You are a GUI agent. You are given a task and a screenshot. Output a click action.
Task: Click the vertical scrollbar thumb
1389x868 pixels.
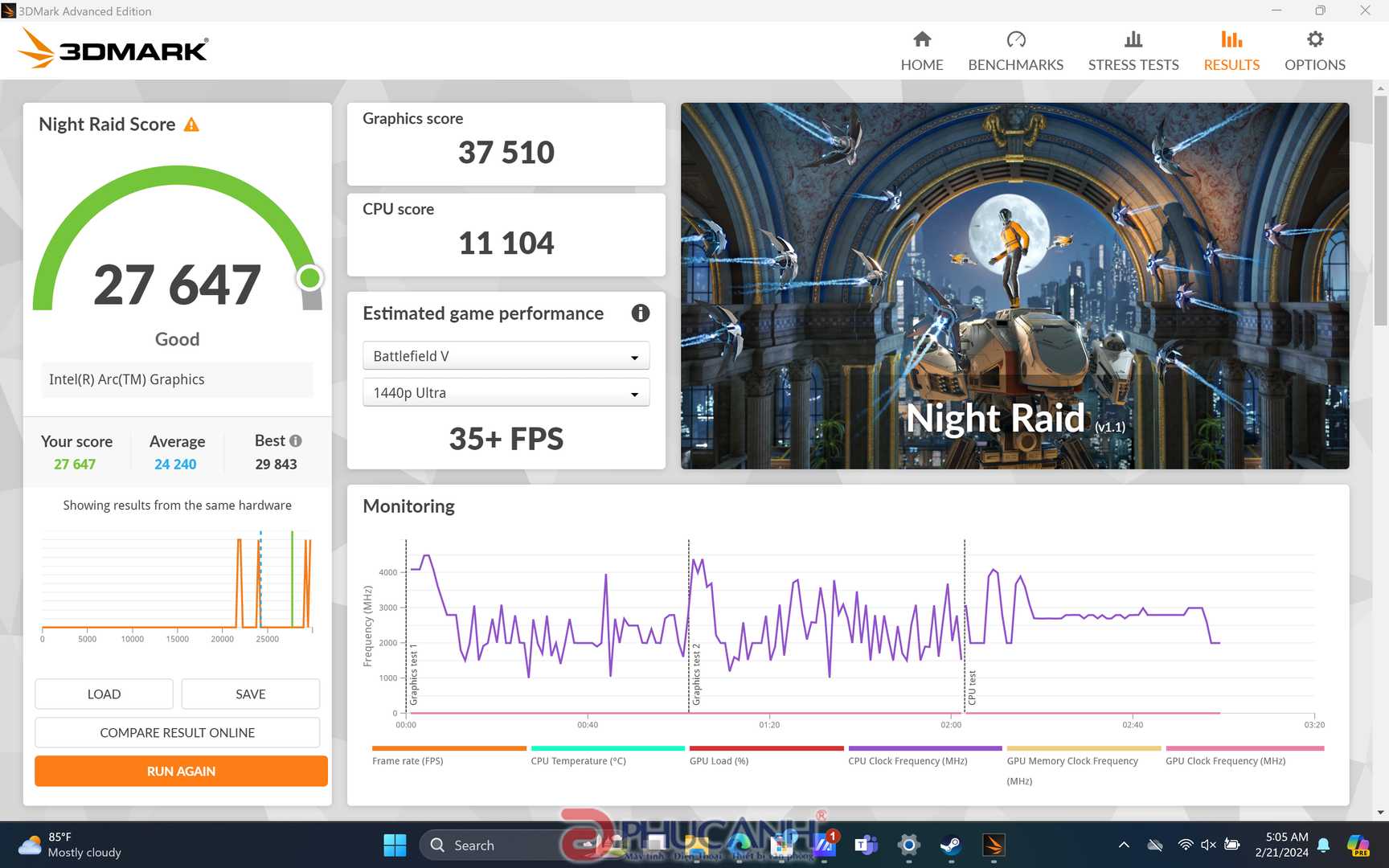pos(1380,211)
